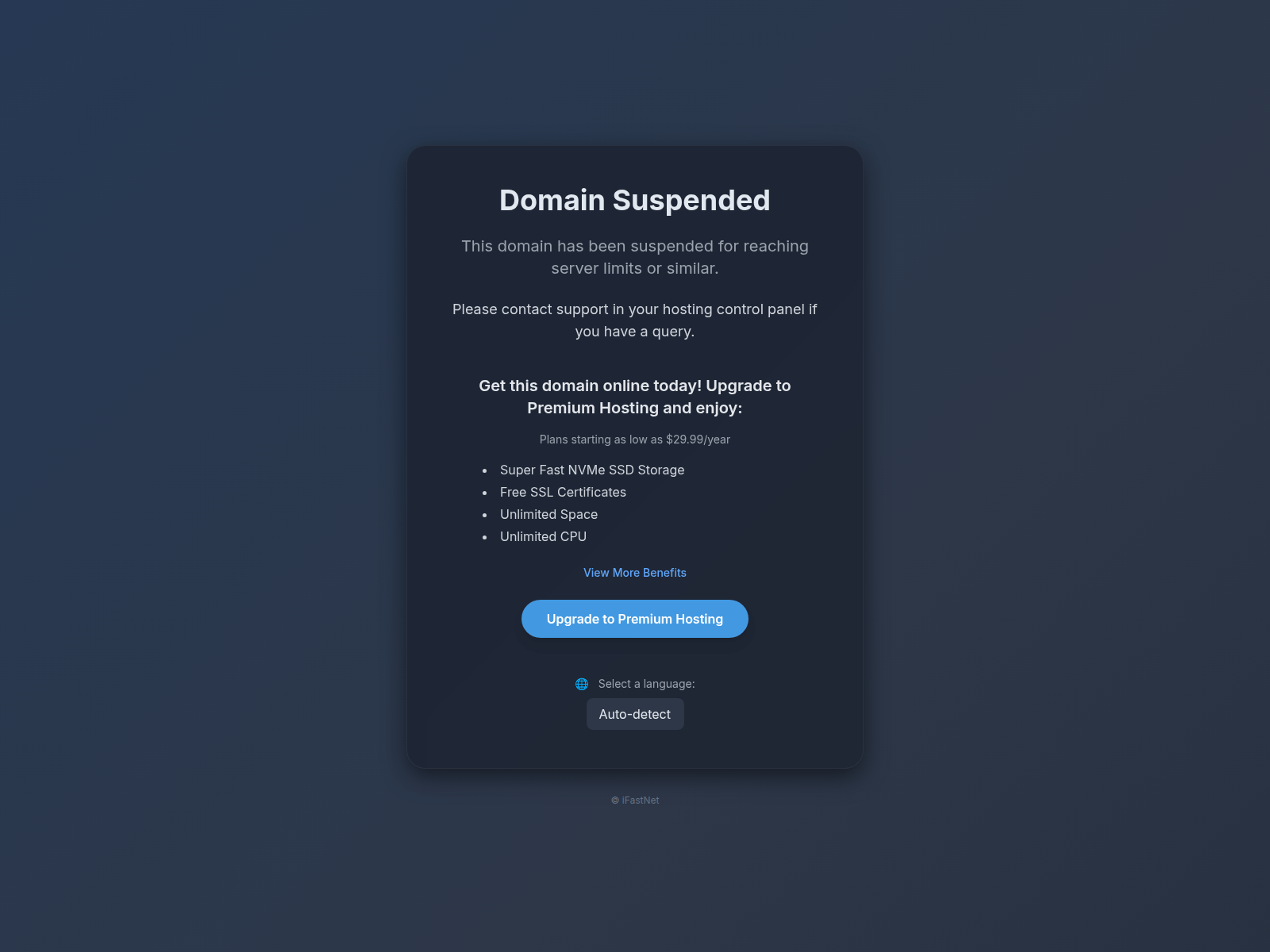Click the plans starting at $29.99/year text
Screen dimensions: 1270x952
(635, 440)
